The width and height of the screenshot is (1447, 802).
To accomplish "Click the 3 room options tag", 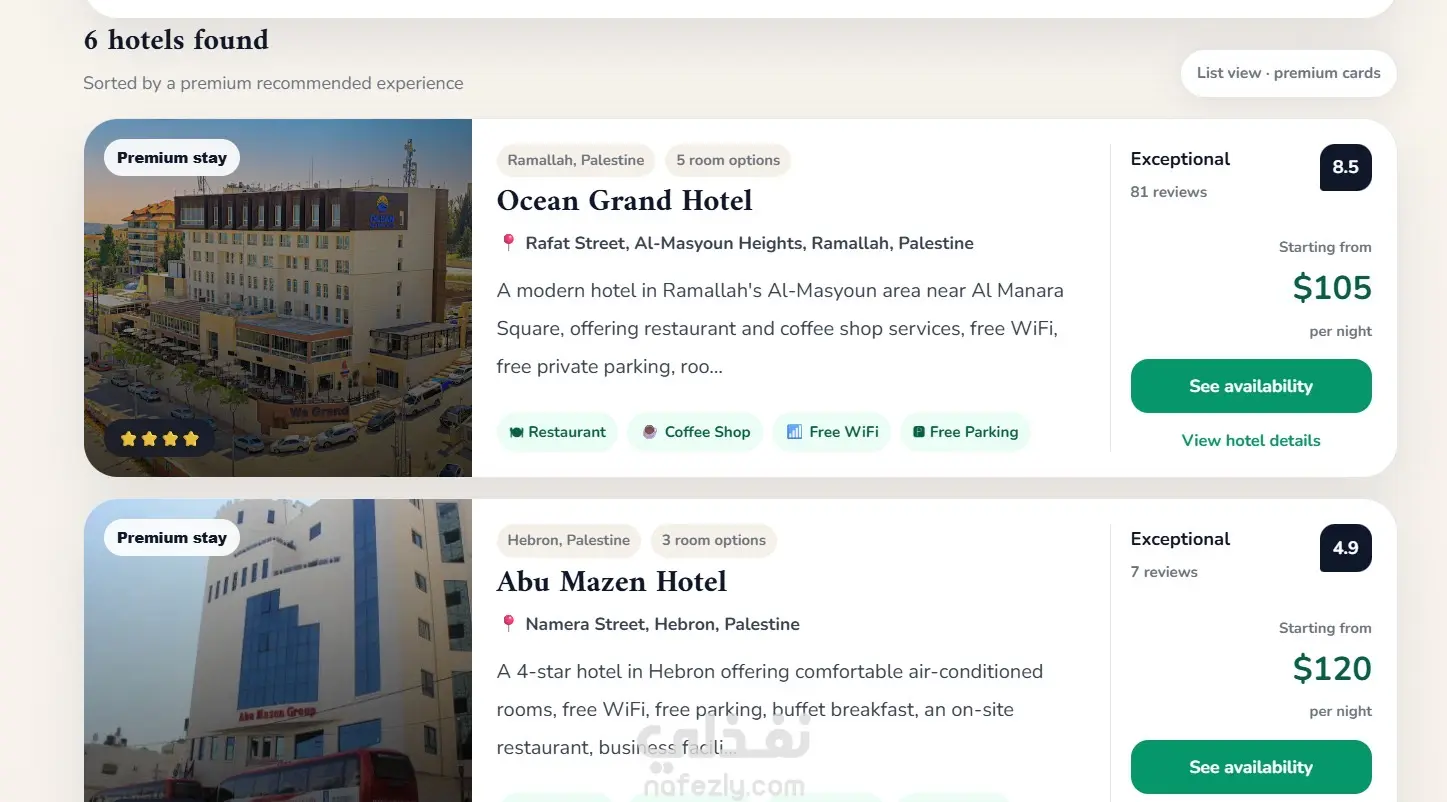I will pos(713,540).
